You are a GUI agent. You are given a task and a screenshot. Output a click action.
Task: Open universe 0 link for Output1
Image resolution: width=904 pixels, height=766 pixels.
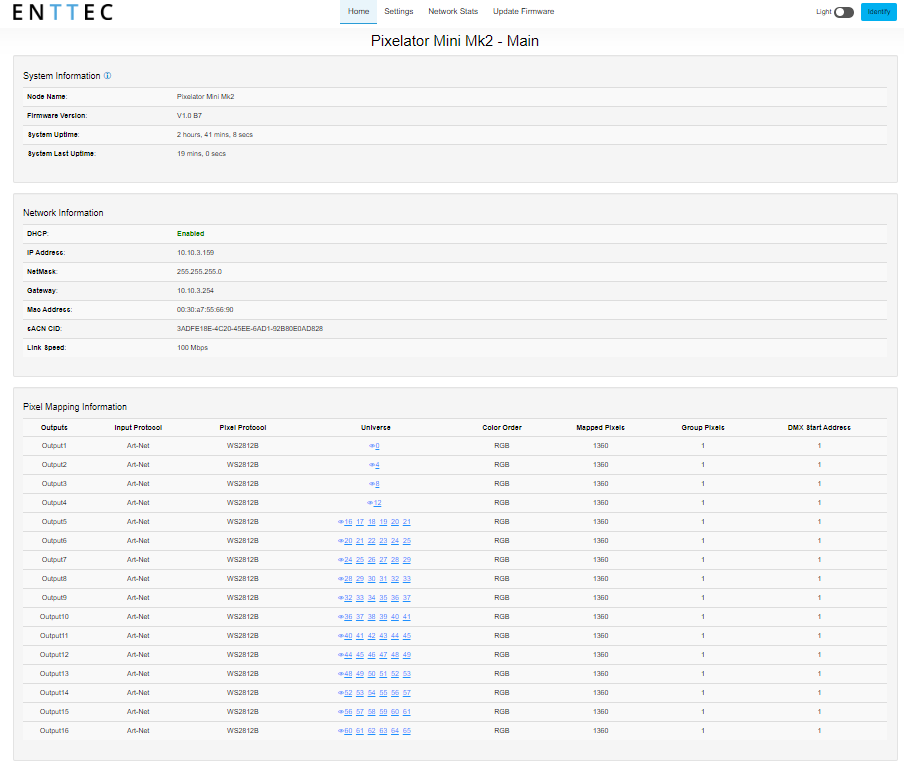pos(377,446)
